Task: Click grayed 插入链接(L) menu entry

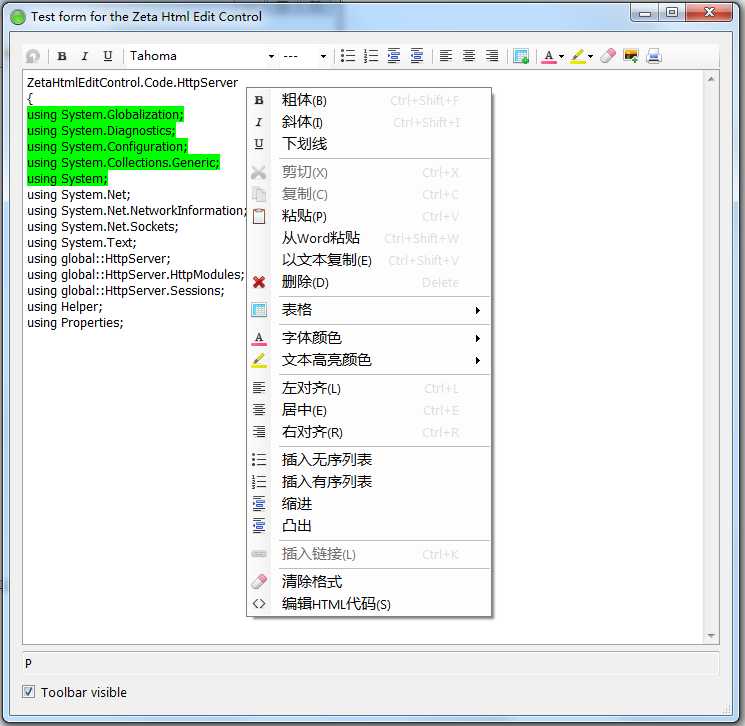Action: click(370, 554)
